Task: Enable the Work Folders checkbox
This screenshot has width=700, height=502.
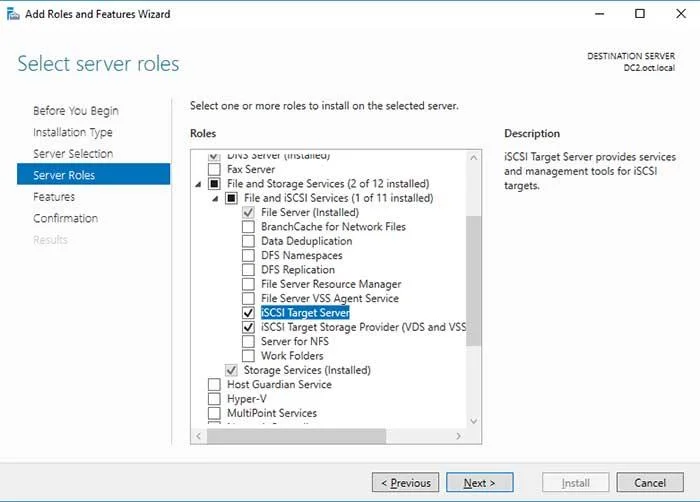Action: click(248, 356)
